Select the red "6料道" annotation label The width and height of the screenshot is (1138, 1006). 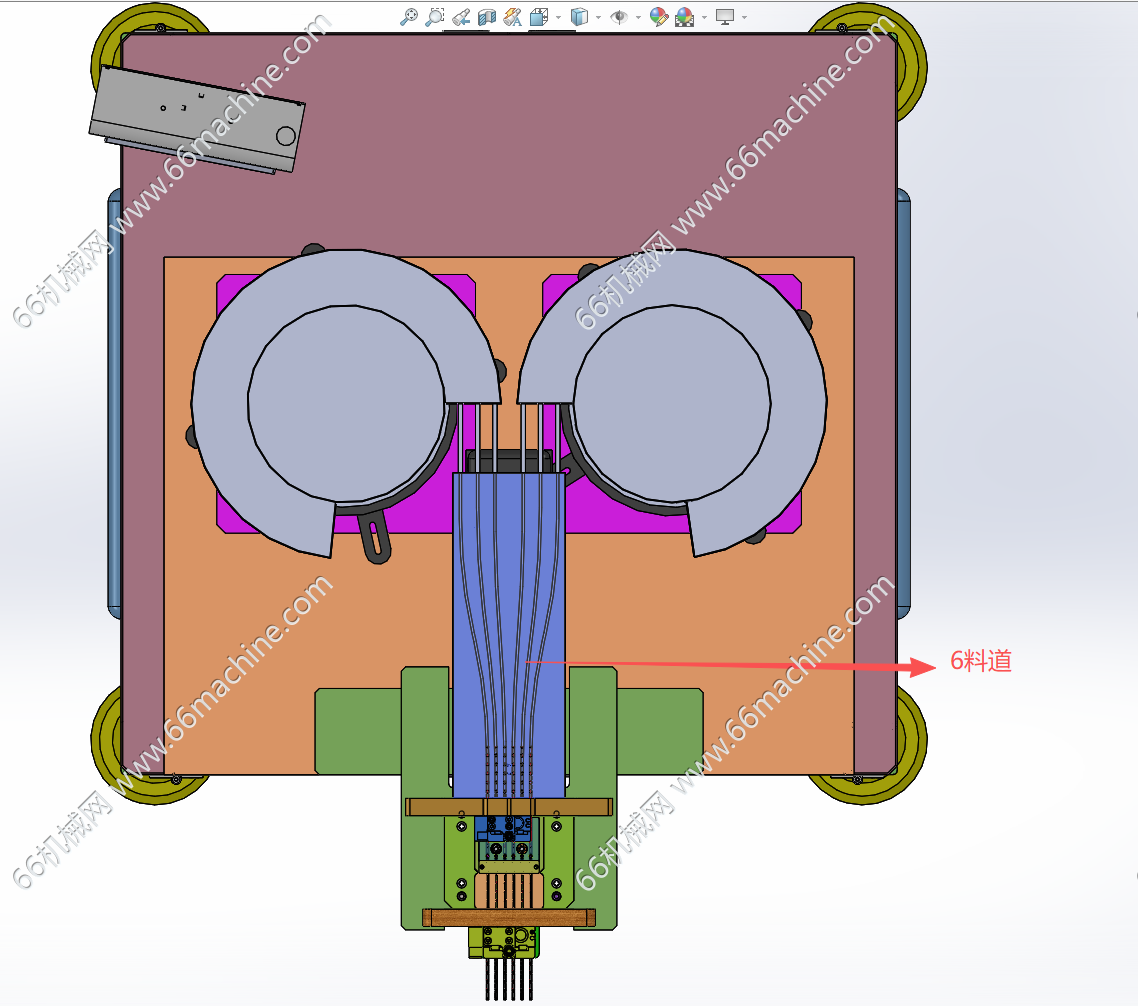981,661
